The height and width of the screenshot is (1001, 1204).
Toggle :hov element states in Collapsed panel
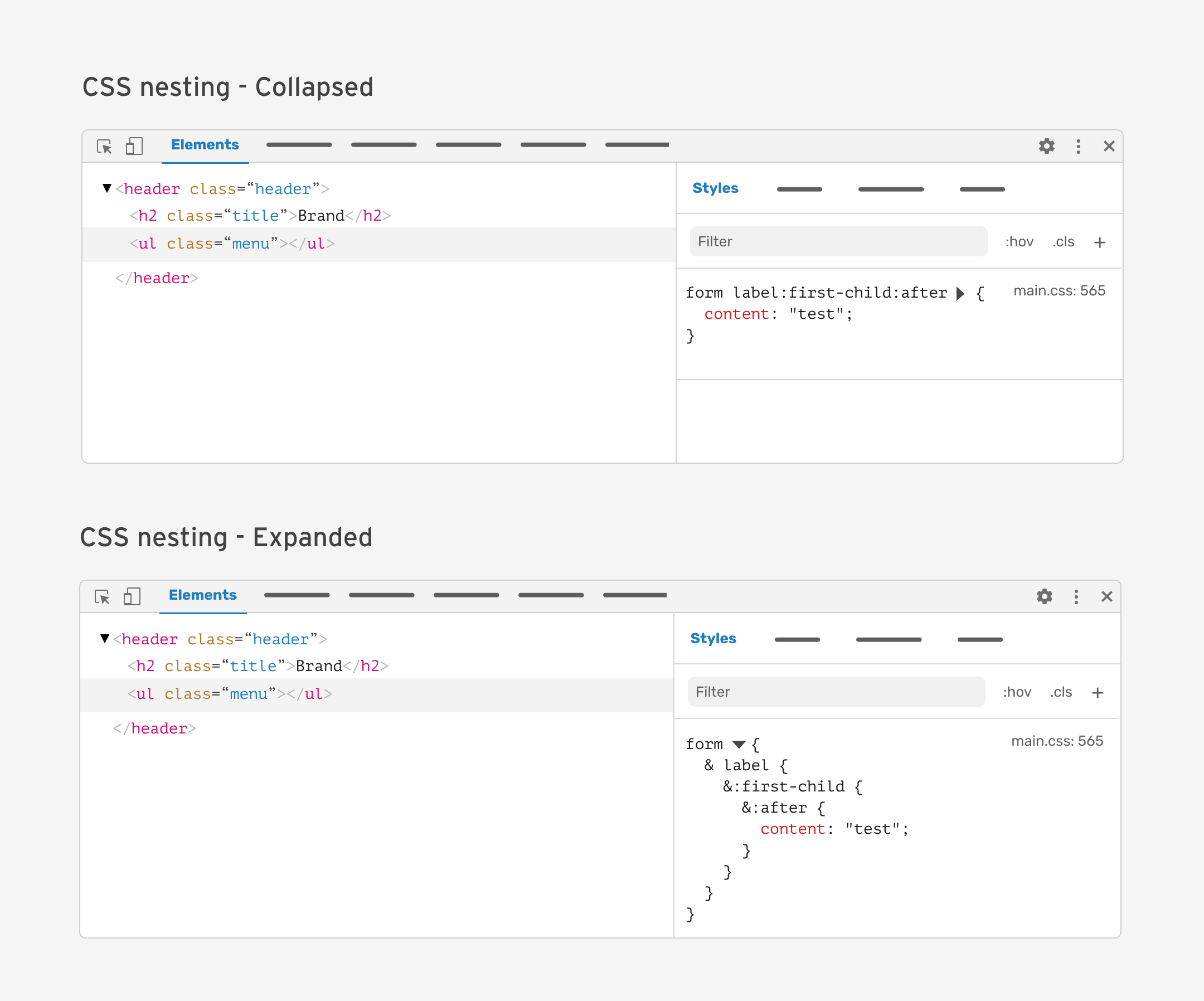click(x=1019, y=242)
